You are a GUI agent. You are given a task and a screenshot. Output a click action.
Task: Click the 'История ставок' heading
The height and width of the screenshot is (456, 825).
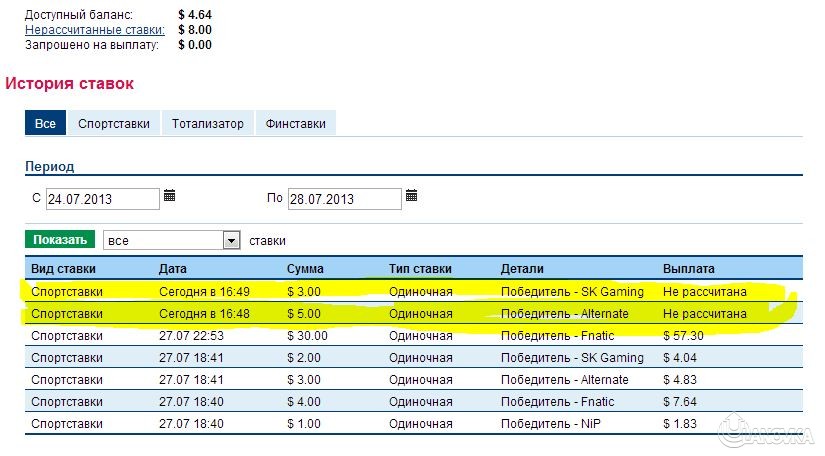[x=69, y=83]
